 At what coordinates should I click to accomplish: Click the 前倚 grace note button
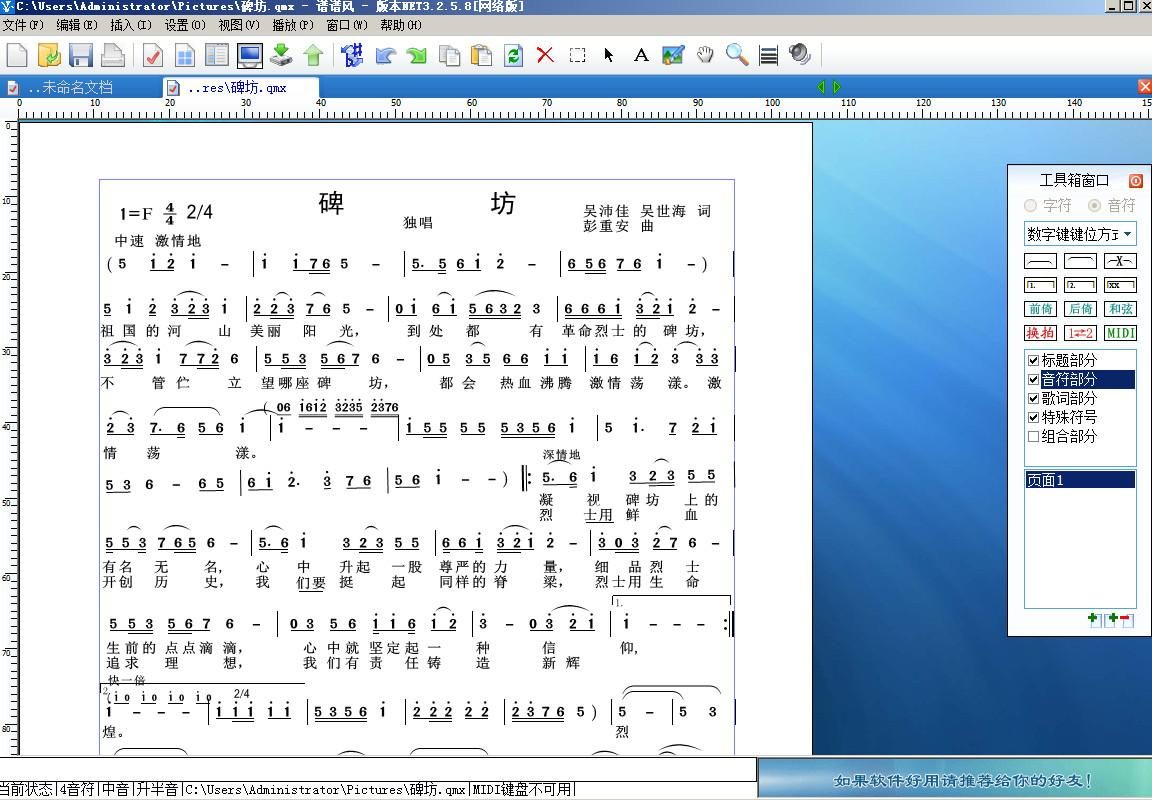[1040, 309]
